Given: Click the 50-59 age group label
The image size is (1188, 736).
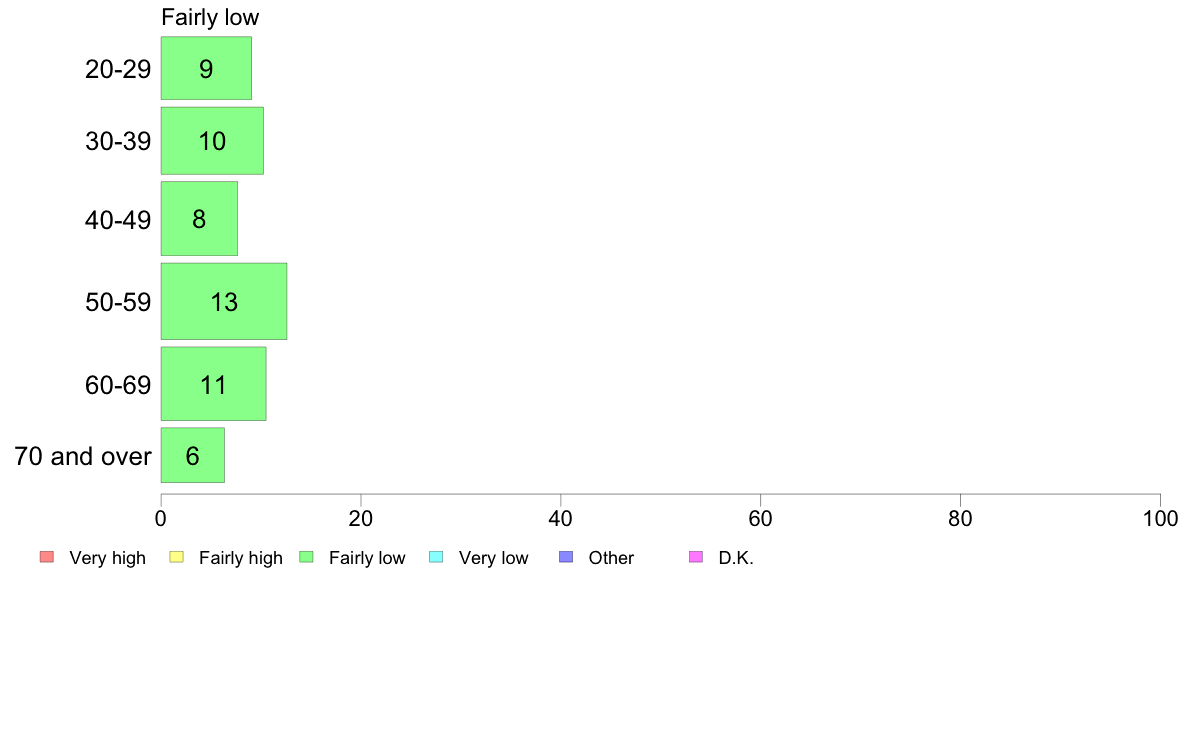Looking at the screenshot, I should [x=118, y=302].
